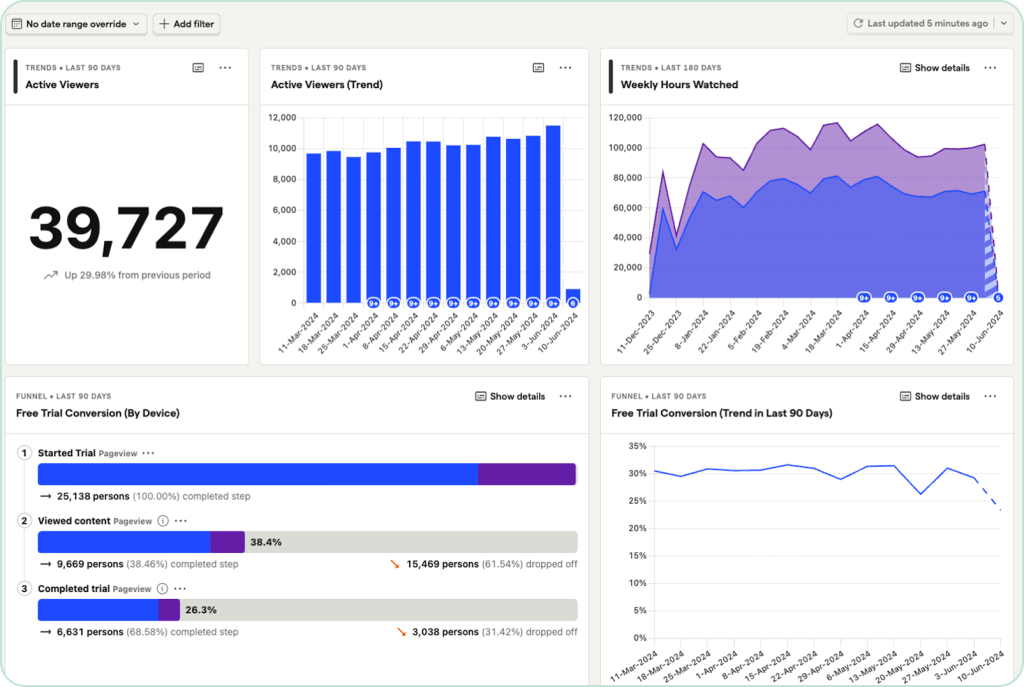Click the info icon beside Viewed content step
The width and height of the screenshot is (1024, 687).
click(x=163, y=521)
